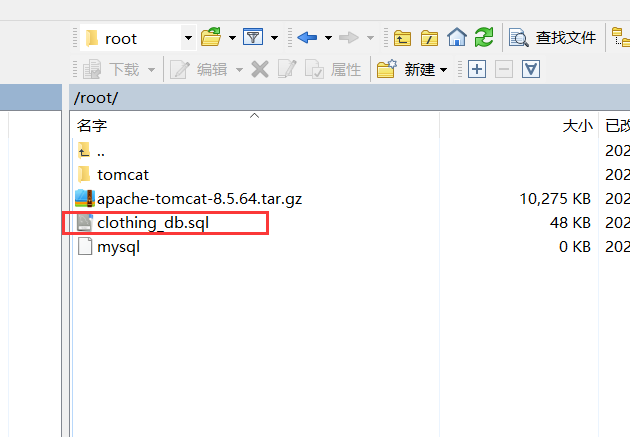Click the 0 KB size cell
630x437 pixels.
tap(575, 247)
